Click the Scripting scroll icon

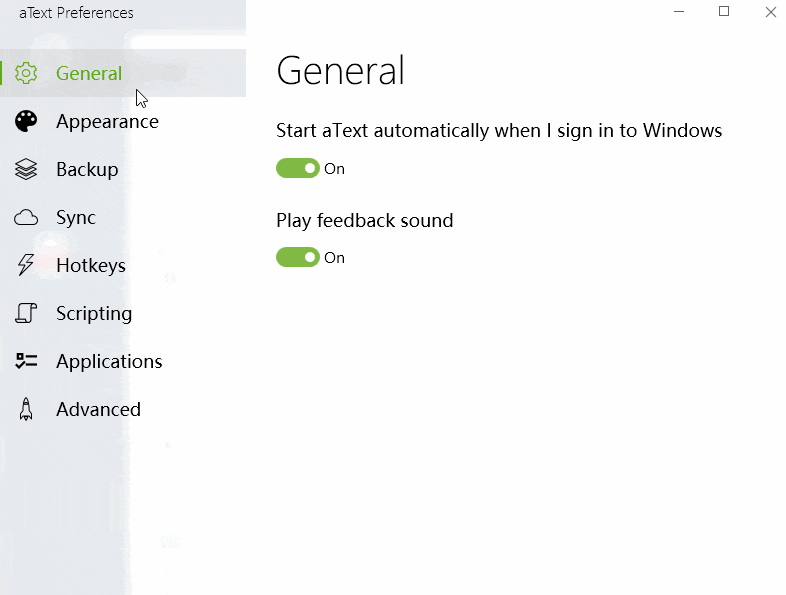click(x=26, y=313)
